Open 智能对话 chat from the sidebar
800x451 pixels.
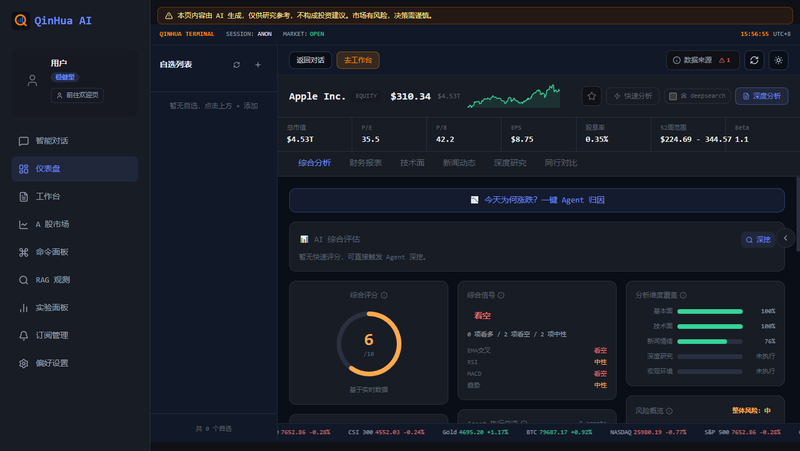[x=74, y=141]
